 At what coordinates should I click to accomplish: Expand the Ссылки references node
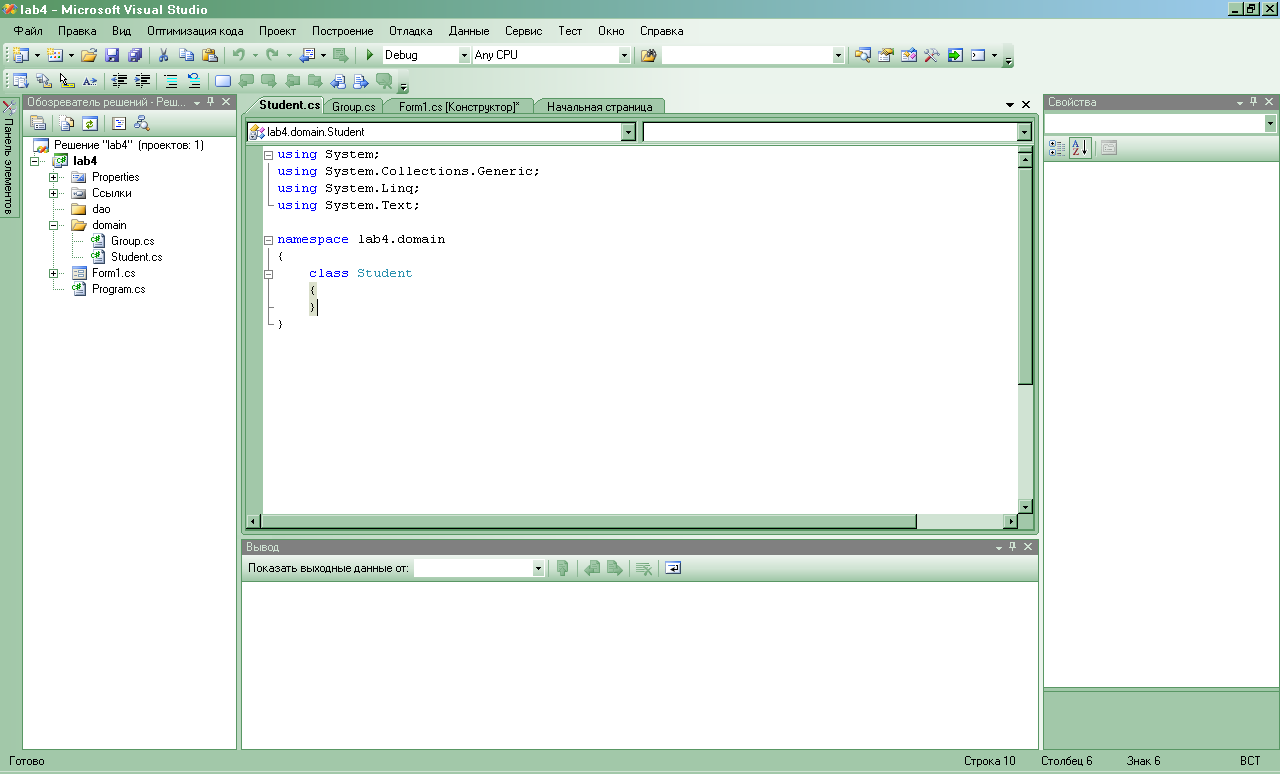point(53,193)
